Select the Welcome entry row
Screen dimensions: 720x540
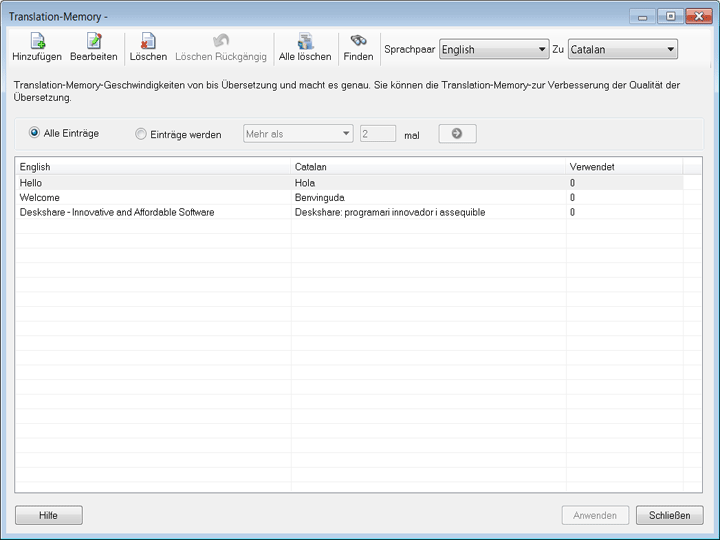[349, 197]
